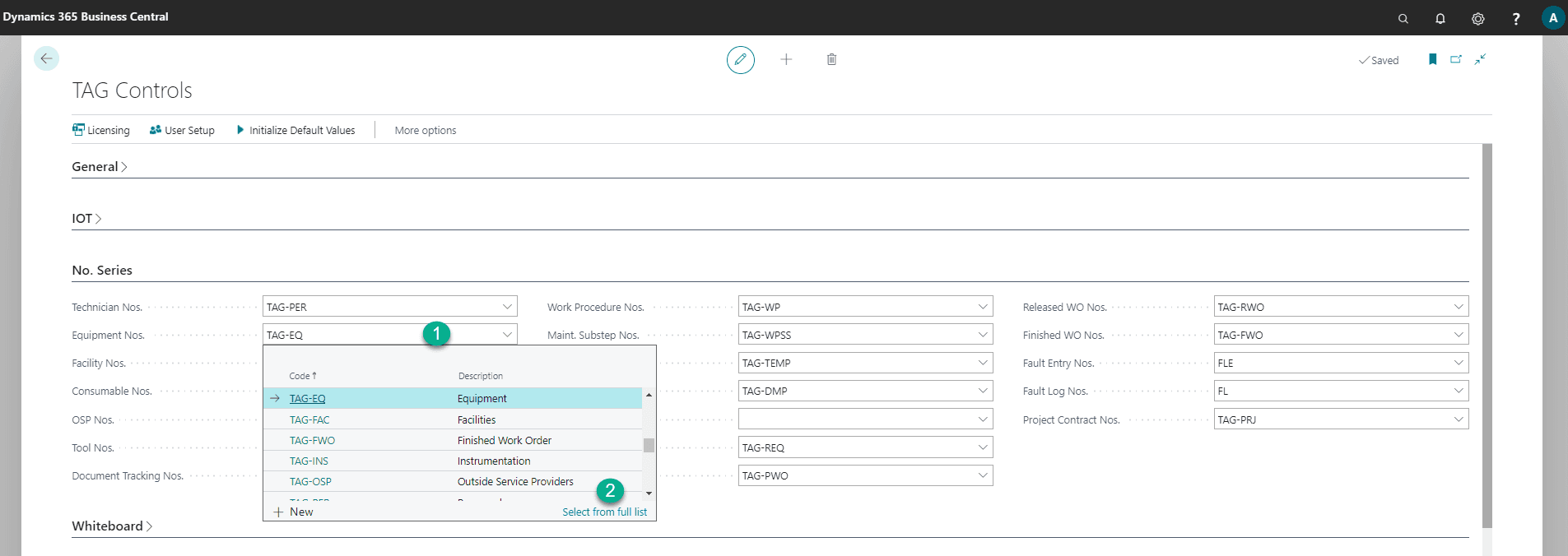Image resolution: width=1568 pixels, height=556 pixels.
Task: Expand the IOT section
Action: [x=86, y=218]
